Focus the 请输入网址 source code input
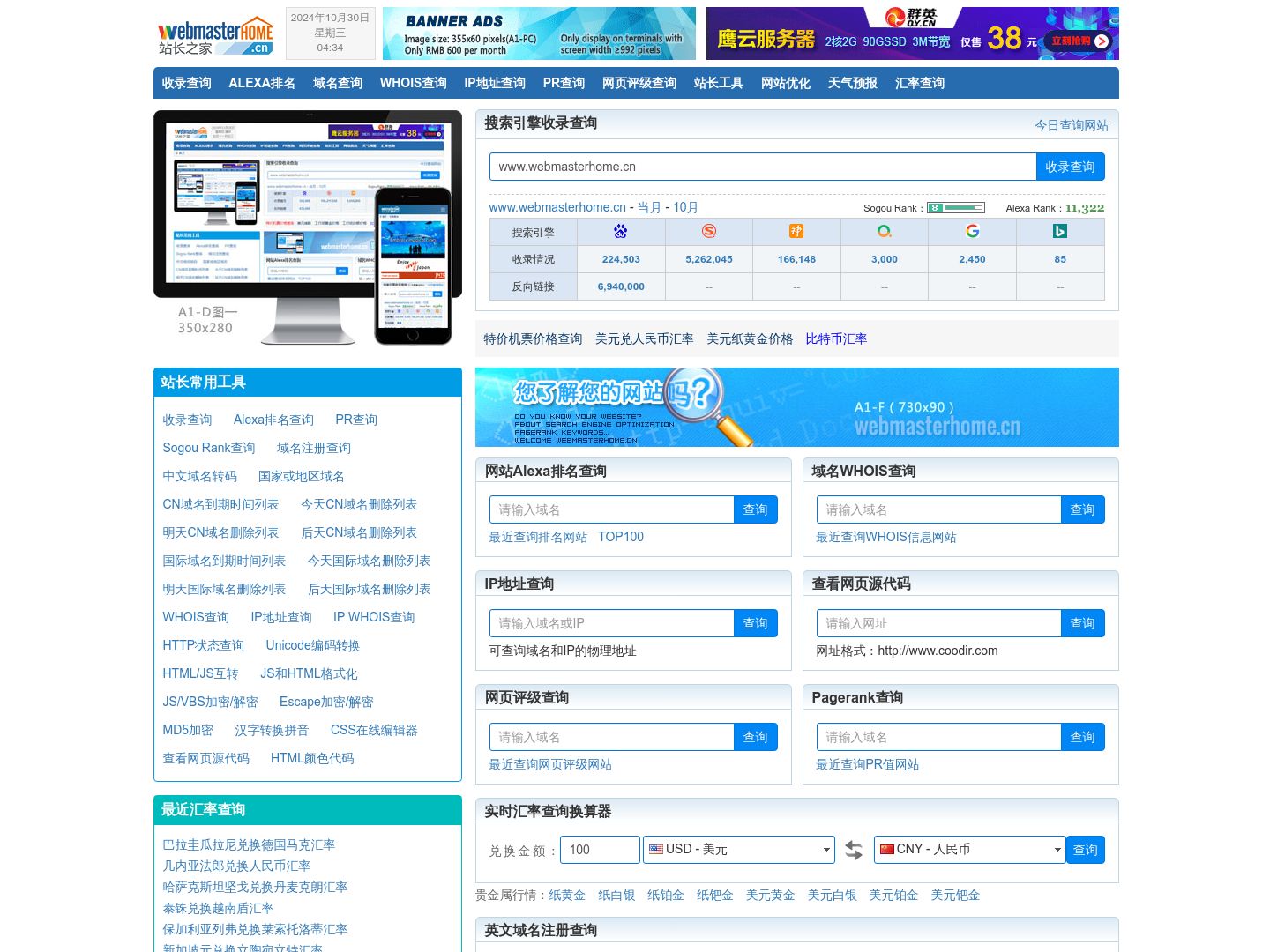This screenshot has width=1270, height=952. click(x=939, y=623)
